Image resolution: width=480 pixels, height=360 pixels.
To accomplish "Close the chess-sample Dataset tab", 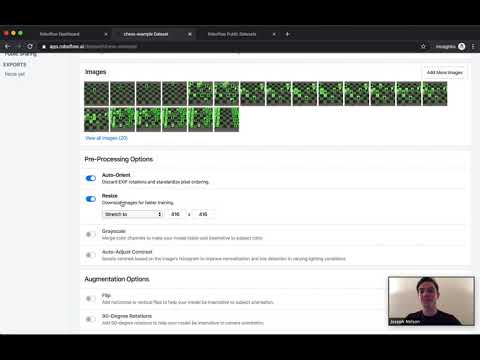I will 190,34.
